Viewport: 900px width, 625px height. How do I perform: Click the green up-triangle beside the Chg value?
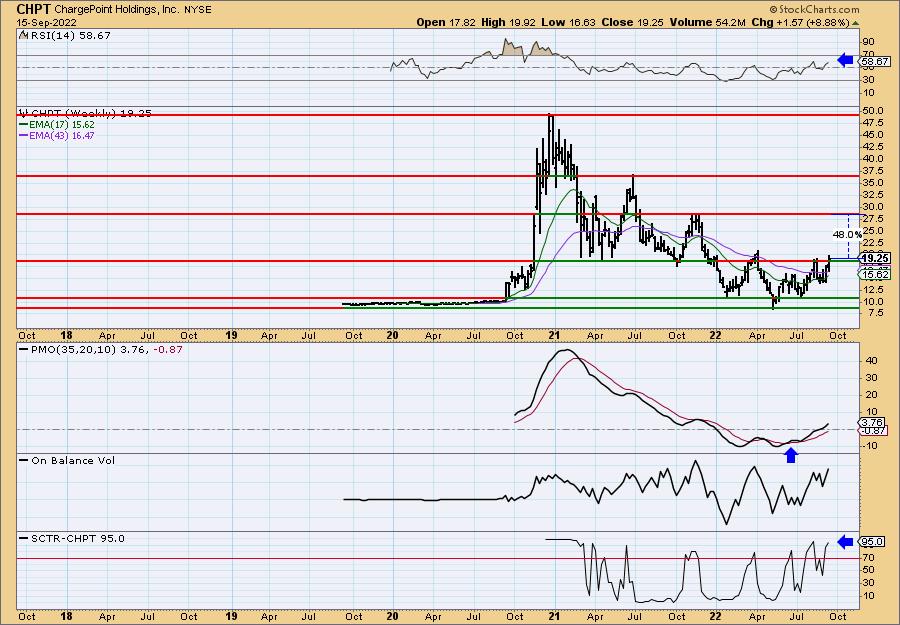855,23
